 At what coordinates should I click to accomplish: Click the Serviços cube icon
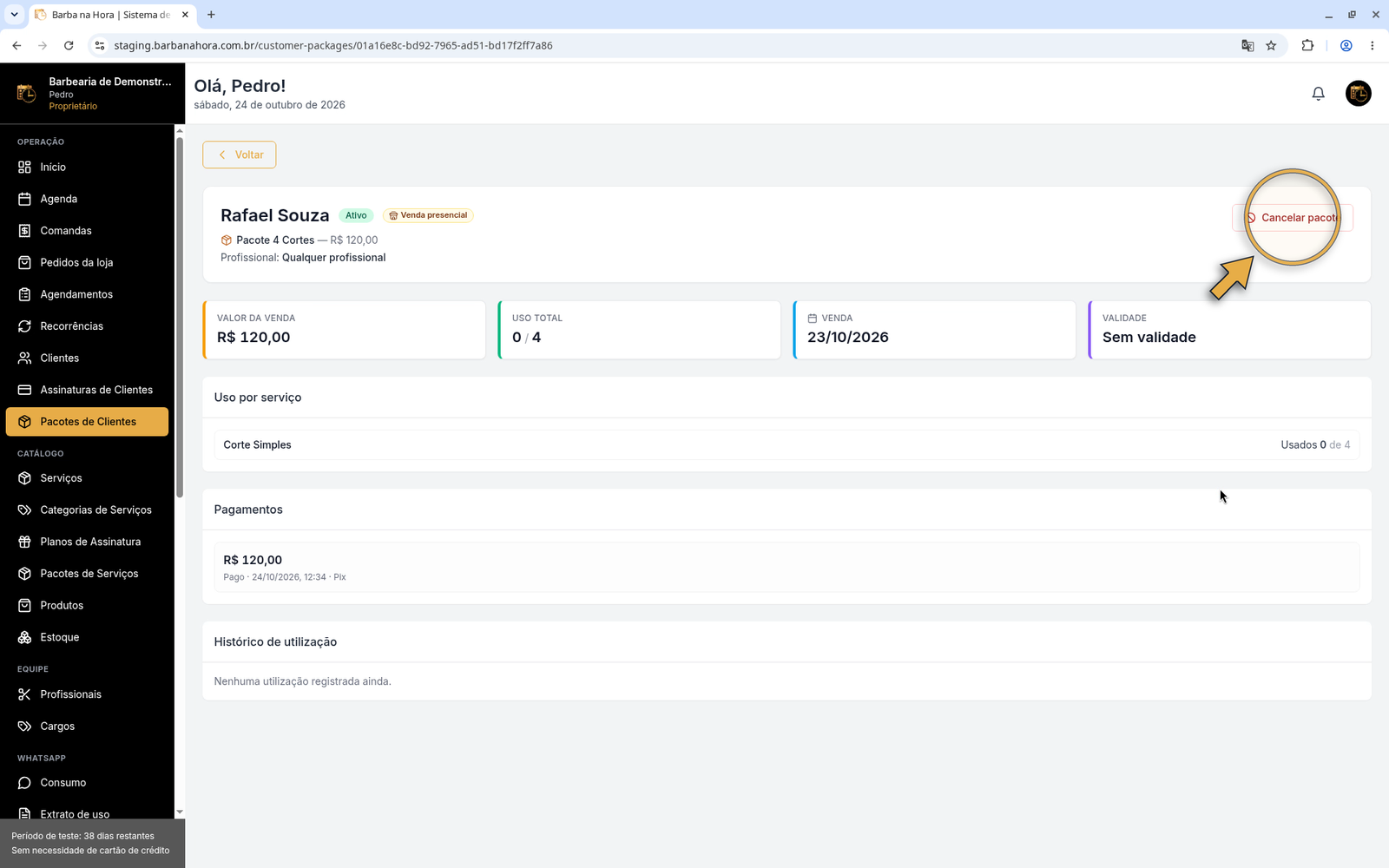(x=24, y=478)
